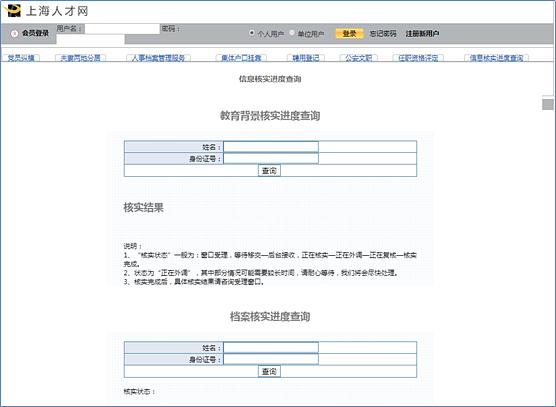Click 查询 button under 档案核实进度查询
556x407 pixels.
click(269, 371)
